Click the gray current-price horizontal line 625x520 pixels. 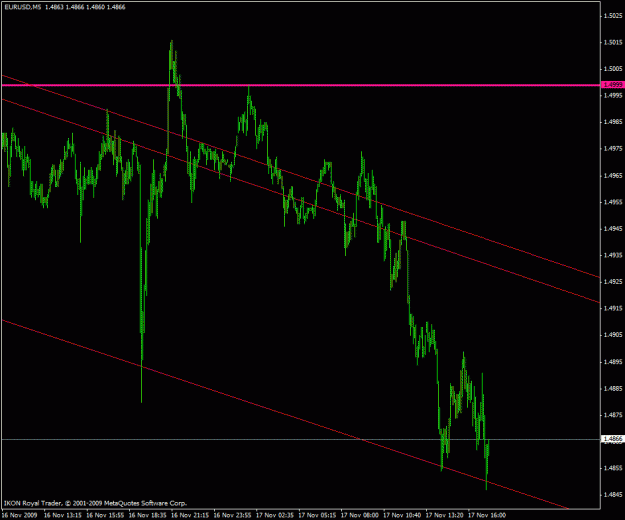click(301, 439)
